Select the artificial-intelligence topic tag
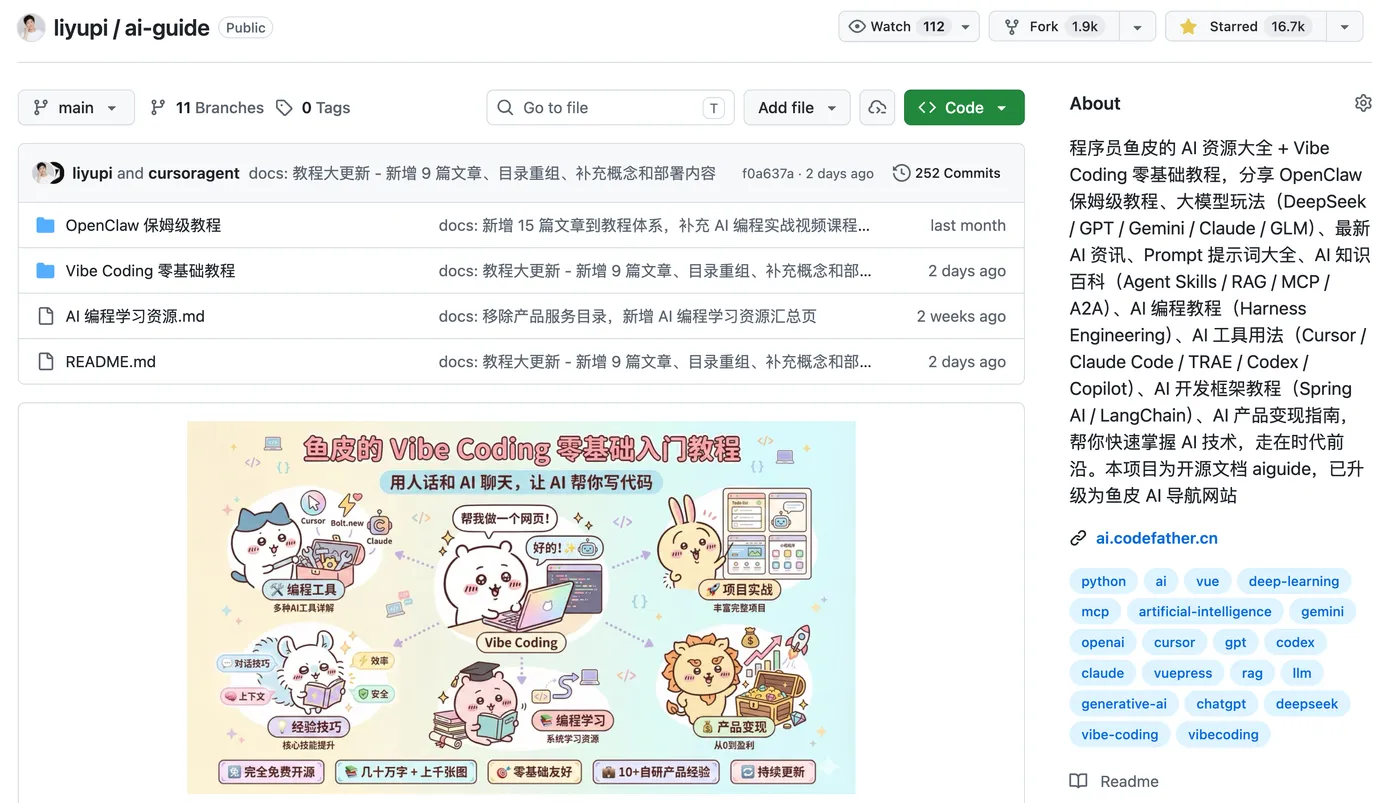Image resolution: width=1400 pixels, height=803 pixels. [x=1205, y=612]
